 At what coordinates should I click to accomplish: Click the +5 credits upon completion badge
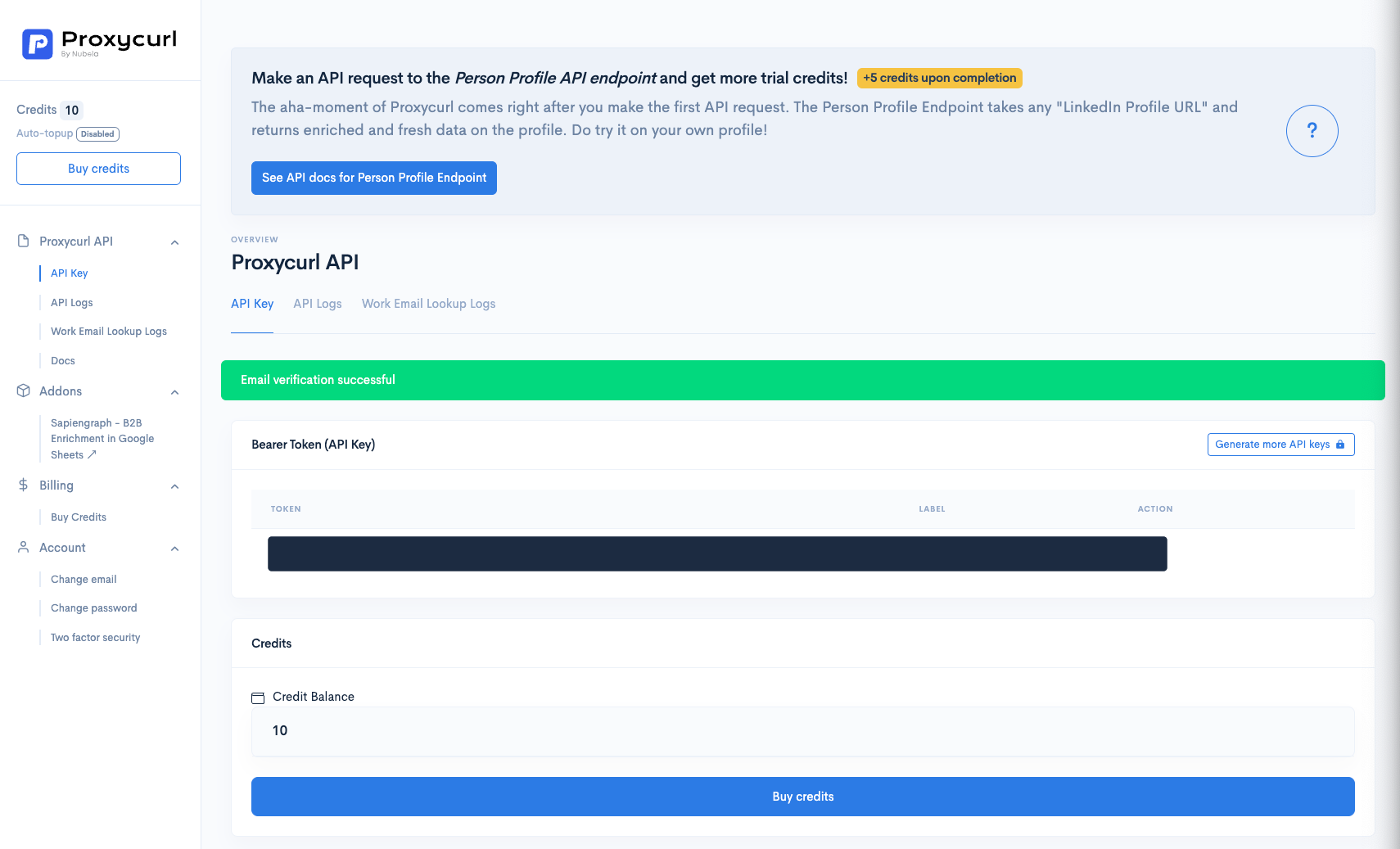pos(939,78)
